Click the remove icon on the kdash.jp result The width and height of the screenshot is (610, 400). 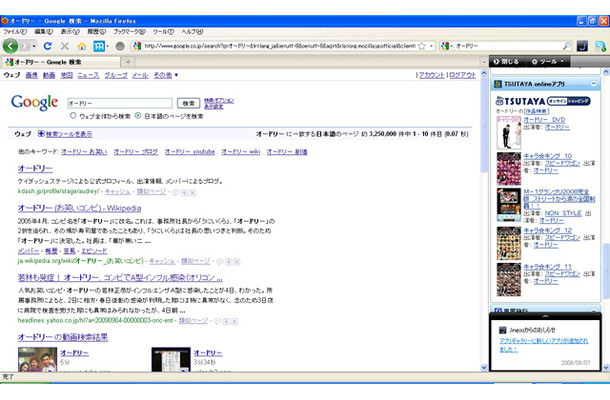click(193, 192)
